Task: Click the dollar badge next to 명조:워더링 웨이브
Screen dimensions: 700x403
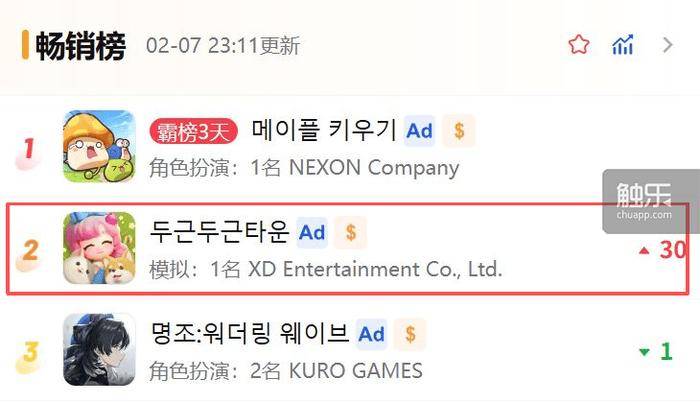Action: coord(410,334)
